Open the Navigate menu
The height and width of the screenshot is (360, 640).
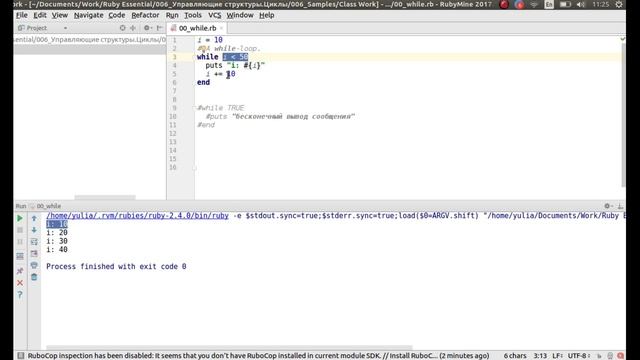89,15
